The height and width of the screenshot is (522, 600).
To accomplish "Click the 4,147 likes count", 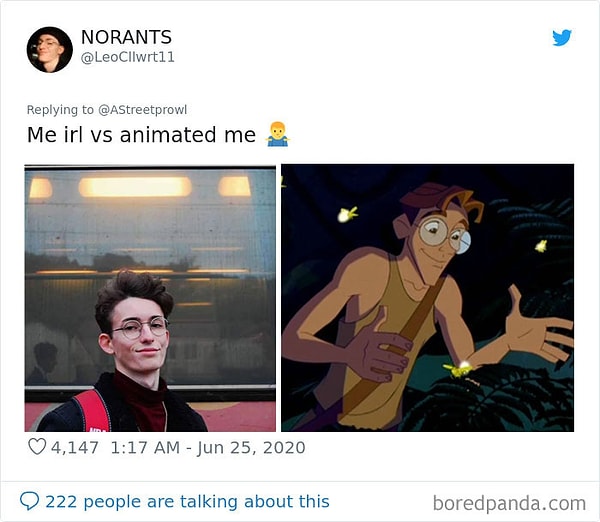I will (x=76, y=447).
